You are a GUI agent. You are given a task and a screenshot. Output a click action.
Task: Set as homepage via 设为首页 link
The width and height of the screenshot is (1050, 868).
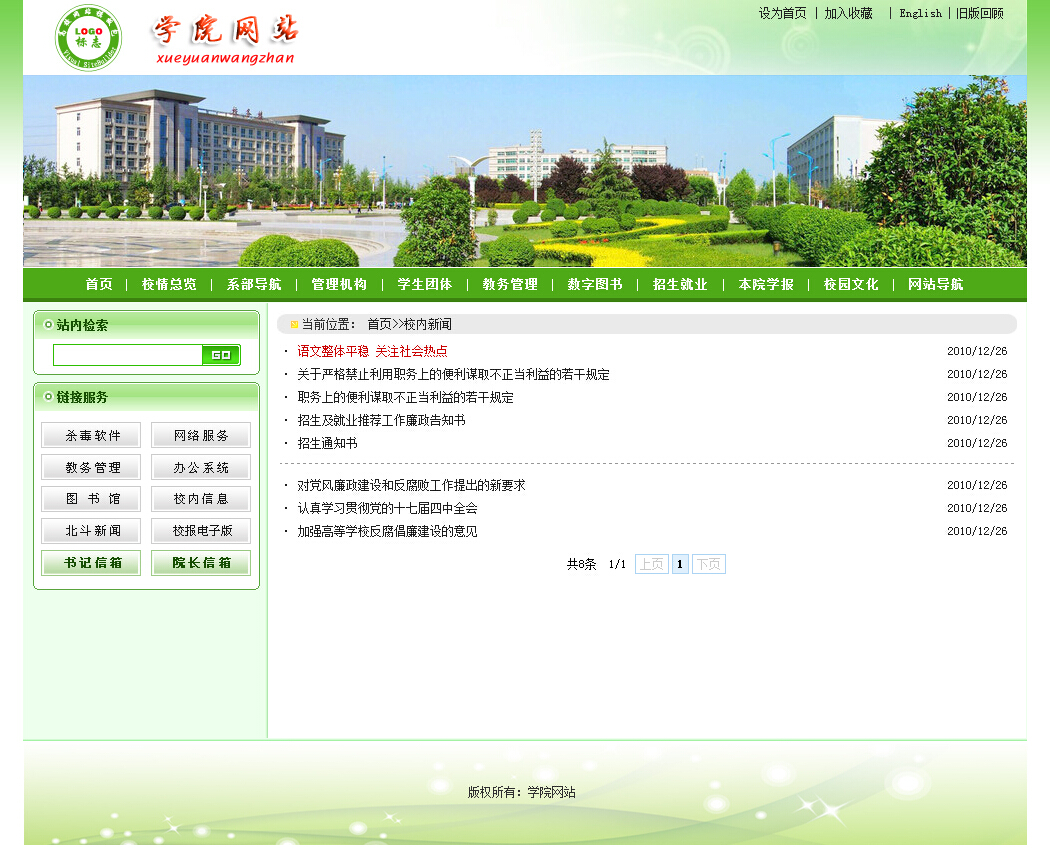[782, 13]
